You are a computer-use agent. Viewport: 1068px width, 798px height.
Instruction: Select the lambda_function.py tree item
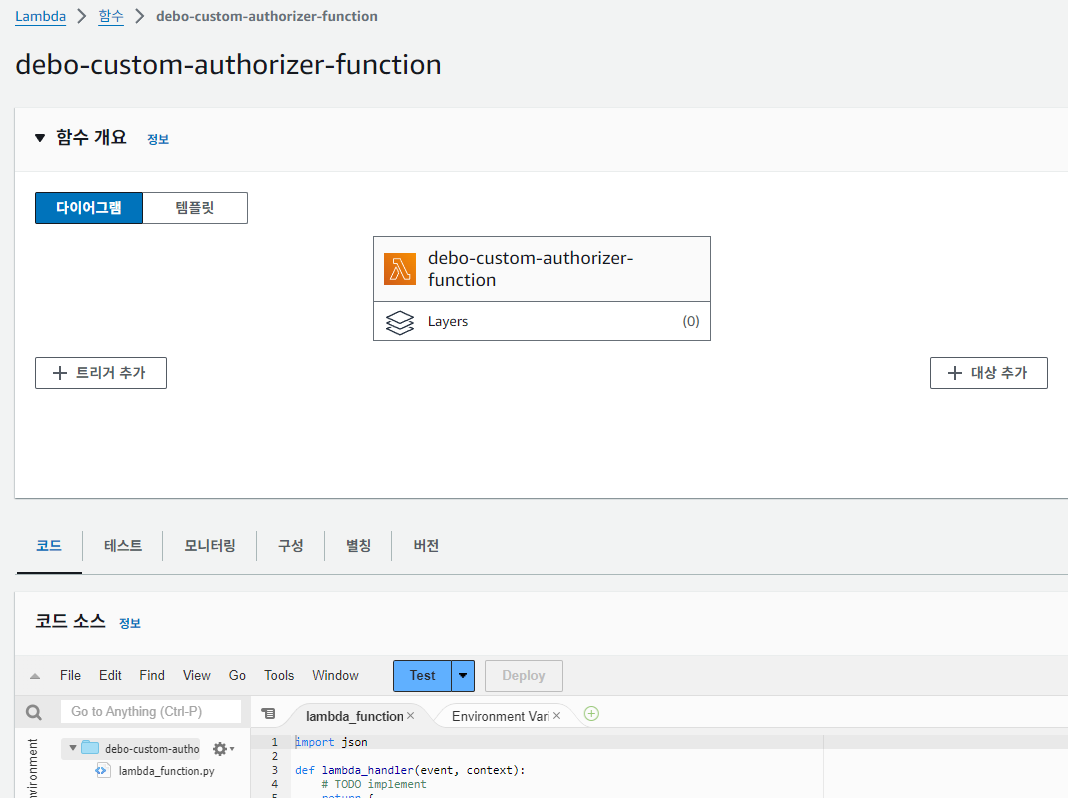pos(166,771)
